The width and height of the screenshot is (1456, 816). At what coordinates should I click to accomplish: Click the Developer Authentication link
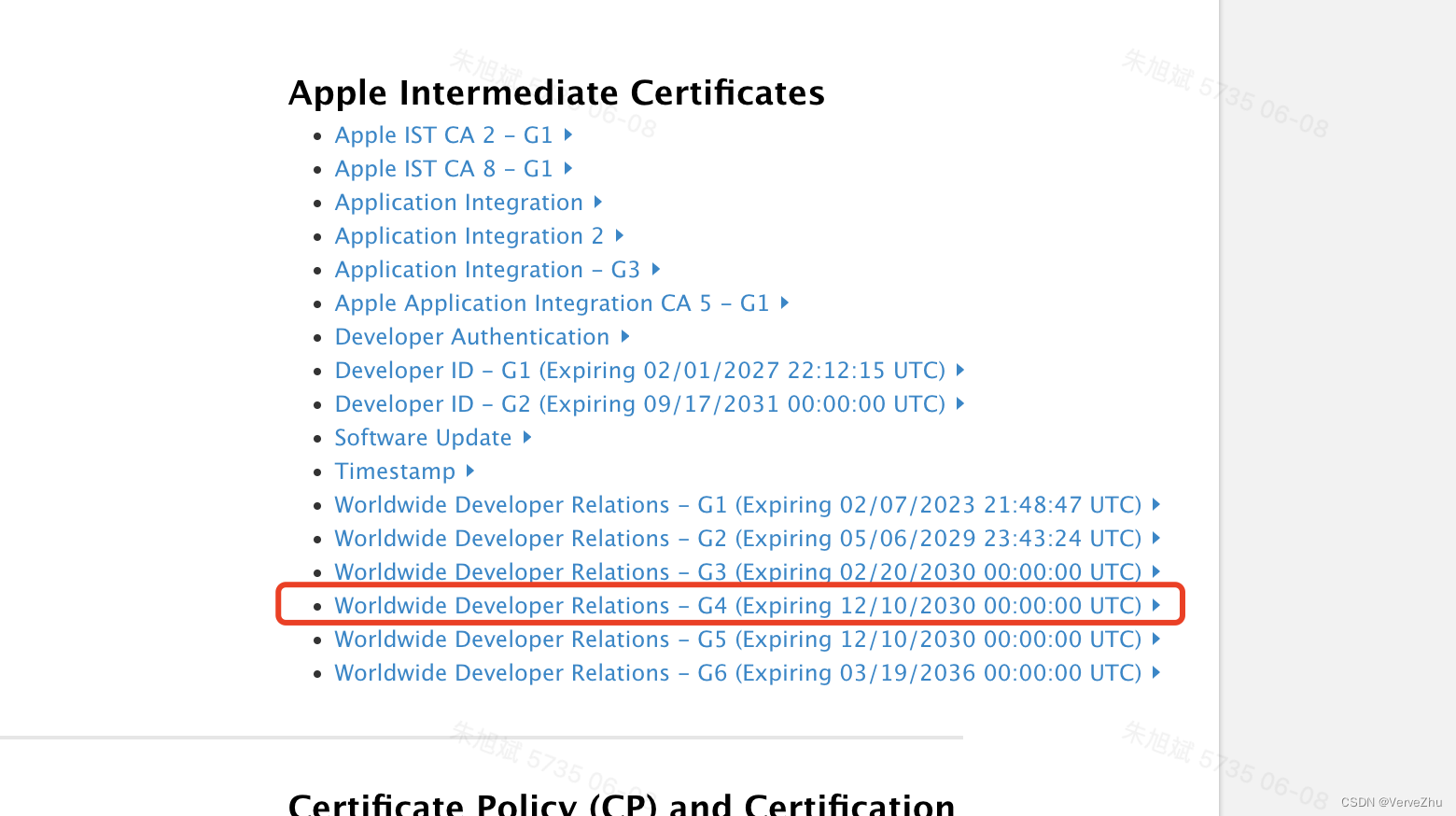[471, 336]
